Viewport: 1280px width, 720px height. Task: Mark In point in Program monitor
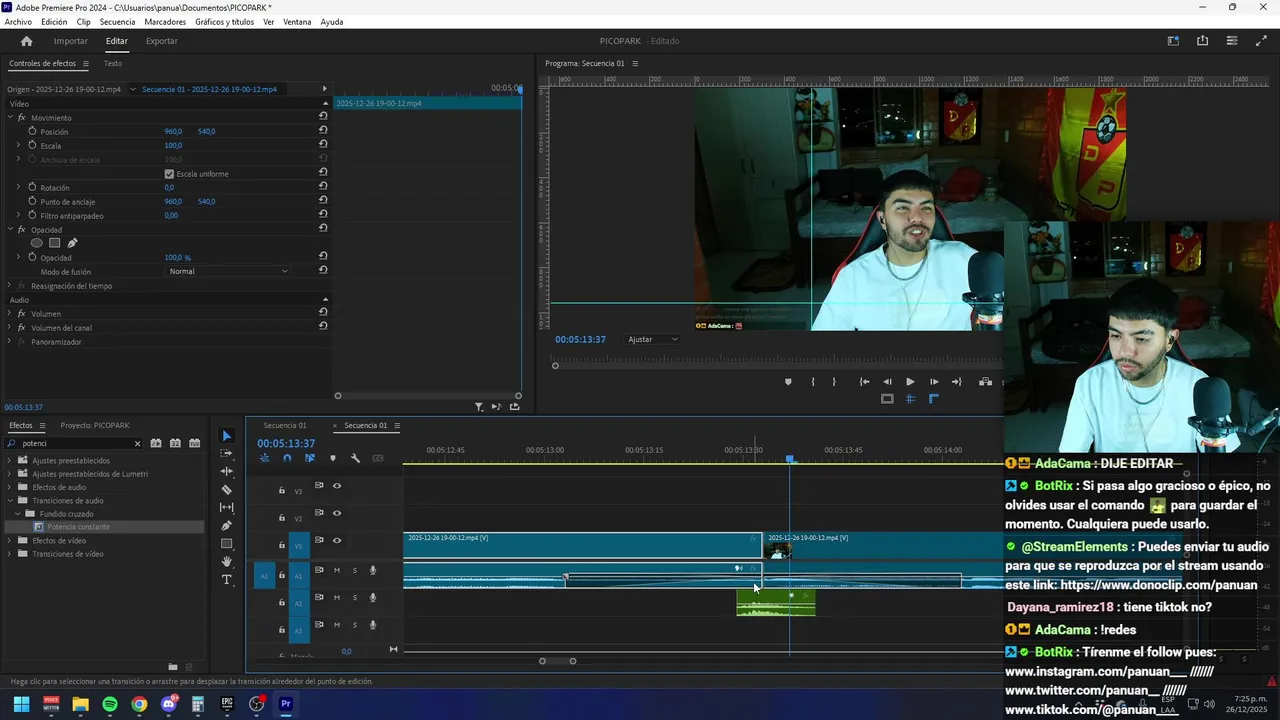pos(812,382)
